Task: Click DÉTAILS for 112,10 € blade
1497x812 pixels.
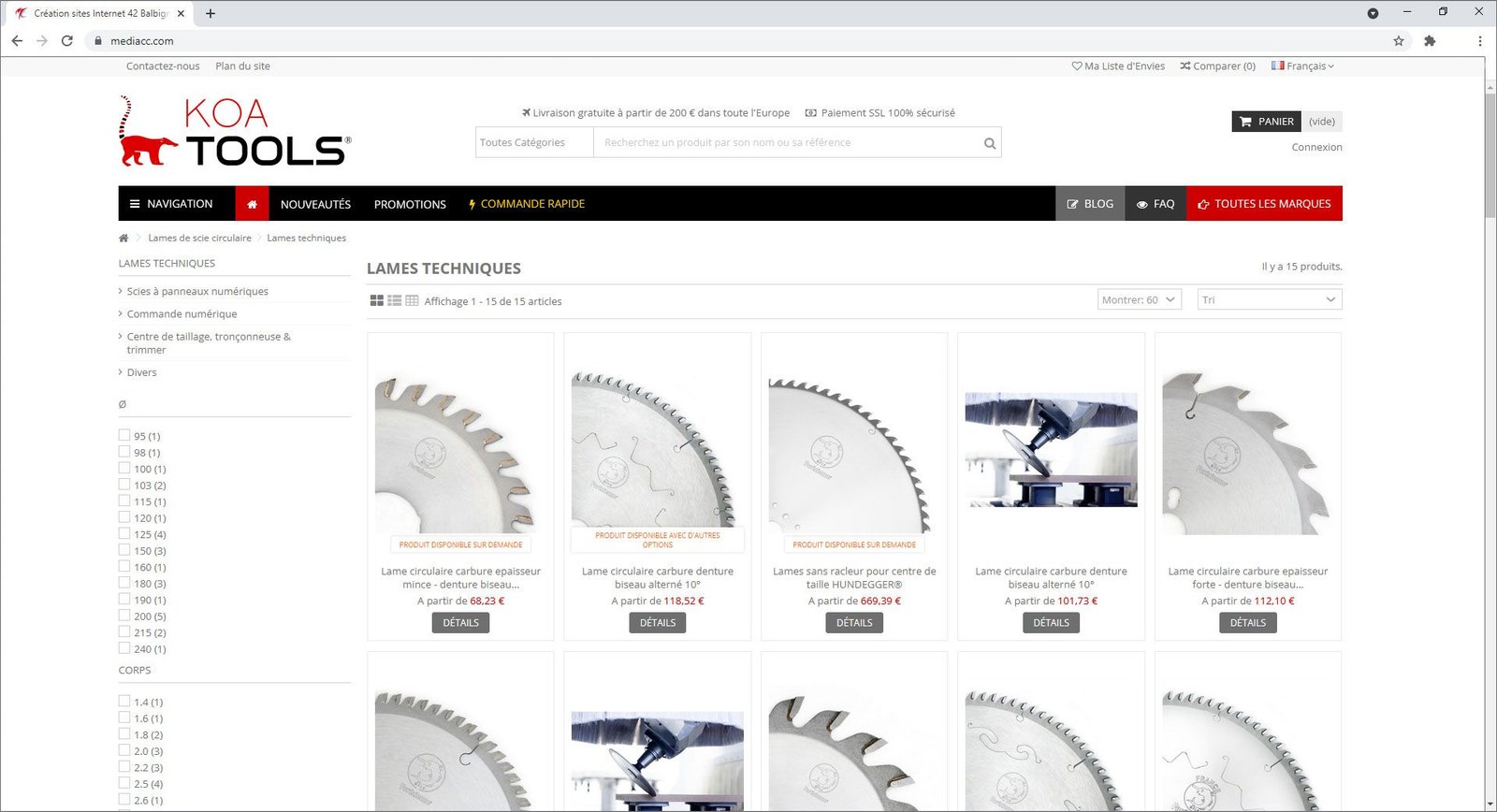Action: (1248, 622)
